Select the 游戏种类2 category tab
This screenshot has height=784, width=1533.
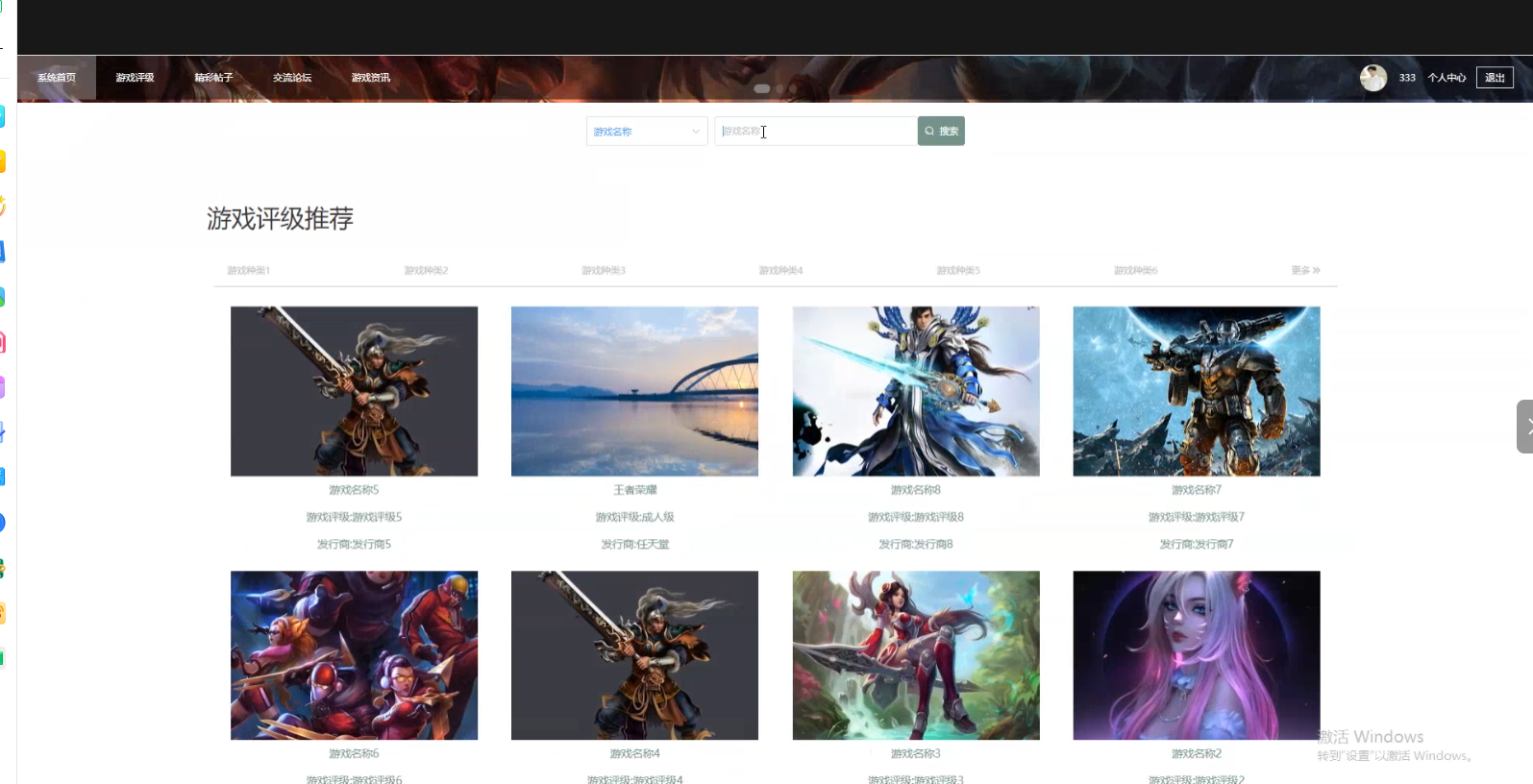click(427, 271)
